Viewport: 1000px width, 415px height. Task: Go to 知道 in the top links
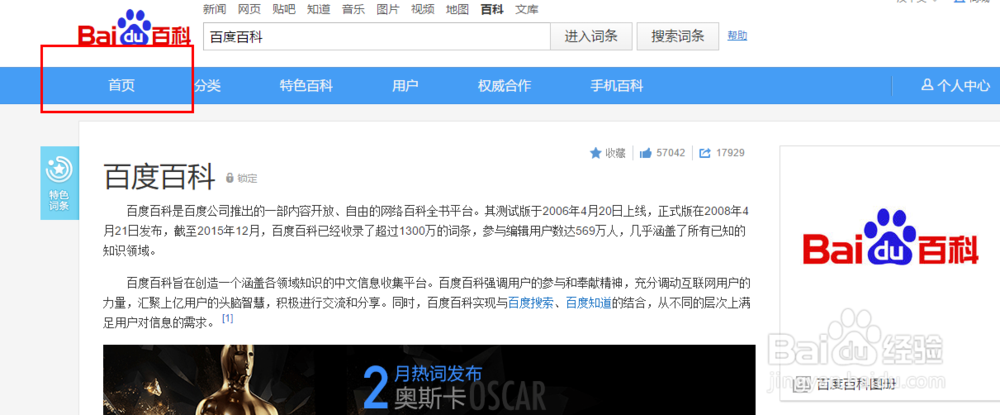tap(318, 9)
